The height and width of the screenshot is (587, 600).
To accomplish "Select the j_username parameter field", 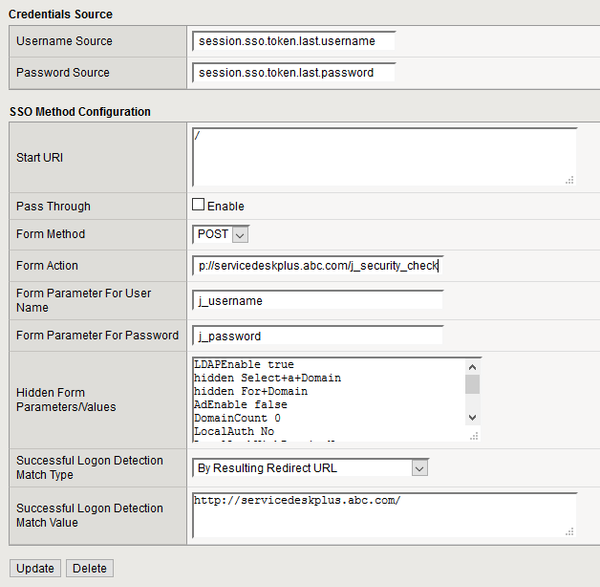I will 317,300.
